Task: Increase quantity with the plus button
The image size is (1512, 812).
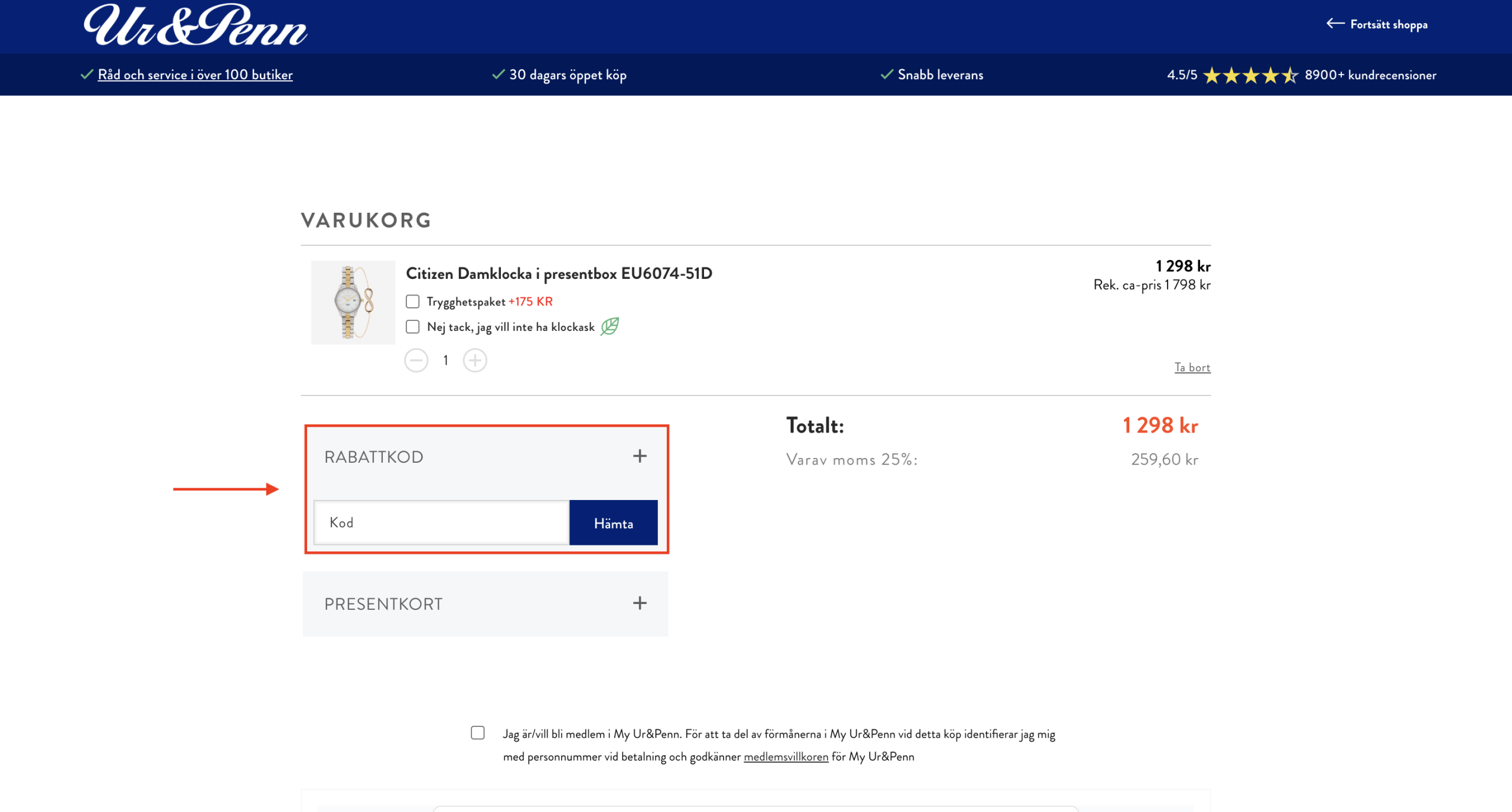Action: coord(475,360)
